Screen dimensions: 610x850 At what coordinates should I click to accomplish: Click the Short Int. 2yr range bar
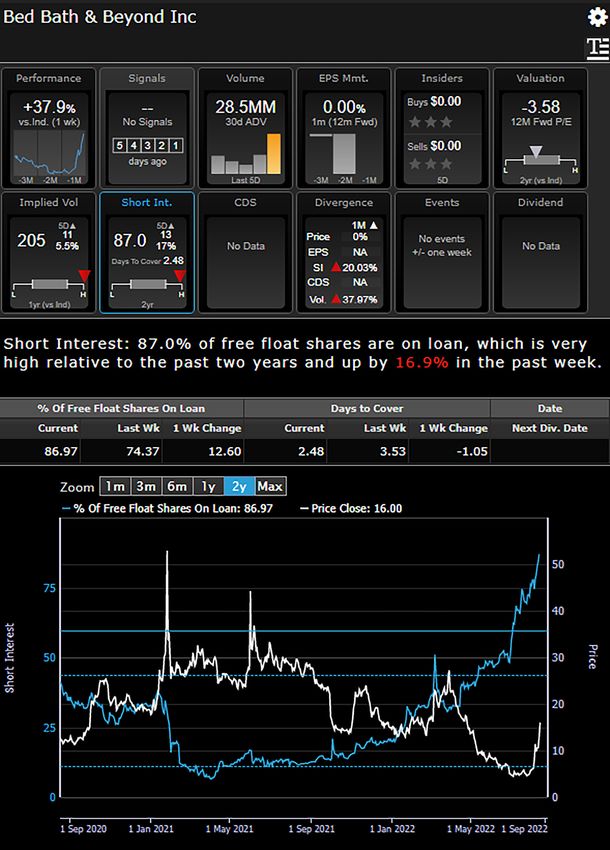147,285
